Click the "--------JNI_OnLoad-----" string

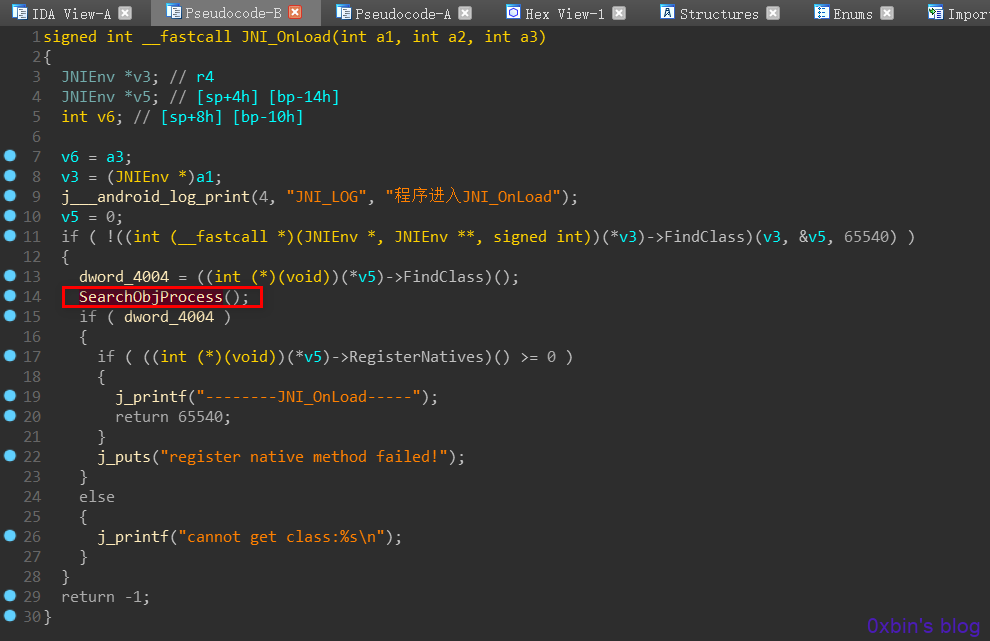click(309, 397)
